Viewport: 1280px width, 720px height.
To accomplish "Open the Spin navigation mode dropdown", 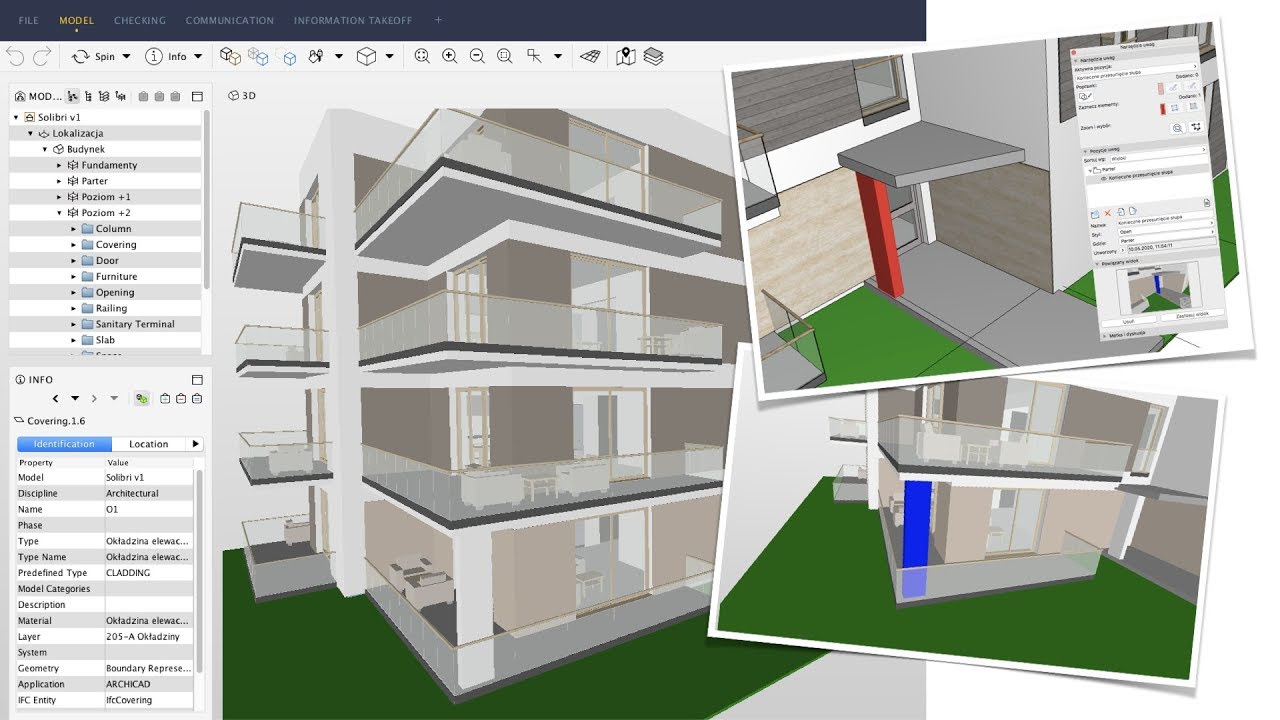I will coord(126,57).
